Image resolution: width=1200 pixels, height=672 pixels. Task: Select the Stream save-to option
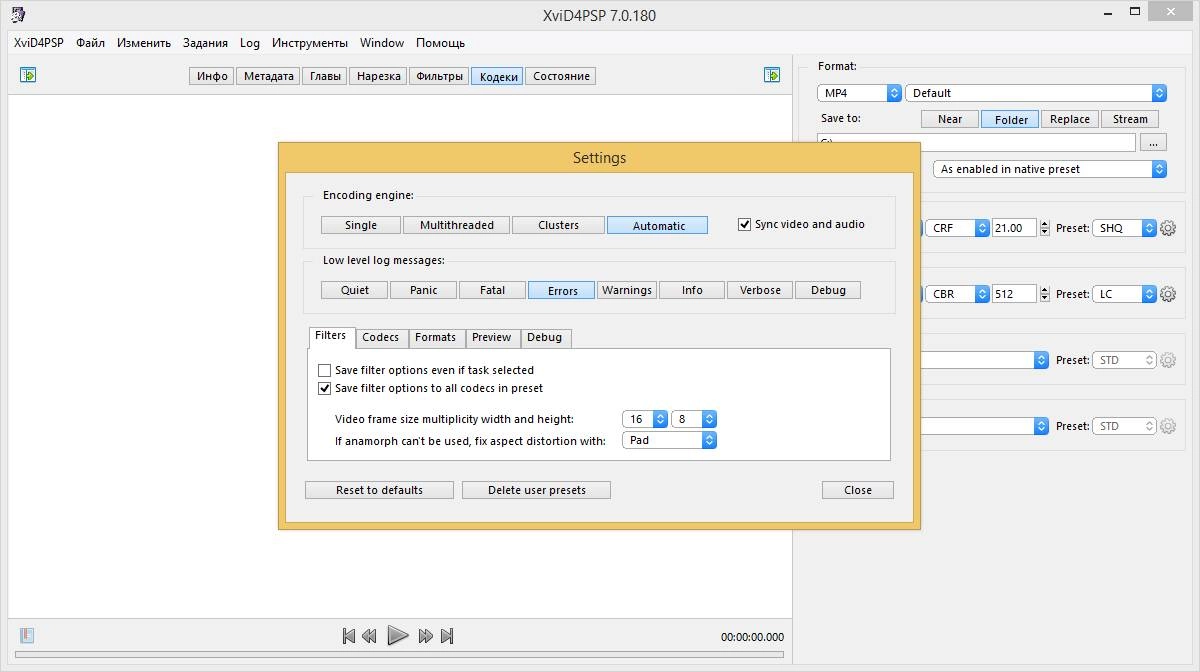click(x=1130, y=119)
